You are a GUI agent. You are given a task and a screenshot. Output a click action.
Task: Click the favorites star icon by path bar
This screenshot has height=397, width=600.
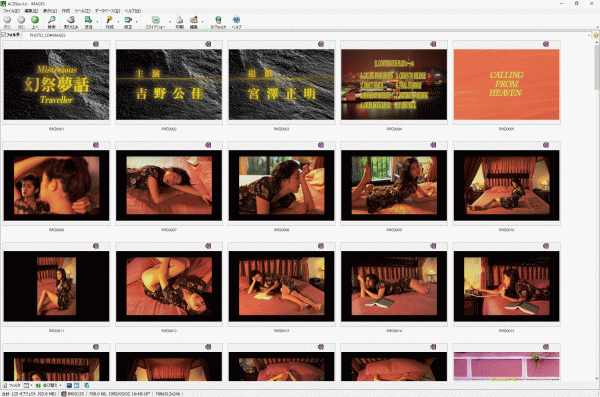coord(596,35)
